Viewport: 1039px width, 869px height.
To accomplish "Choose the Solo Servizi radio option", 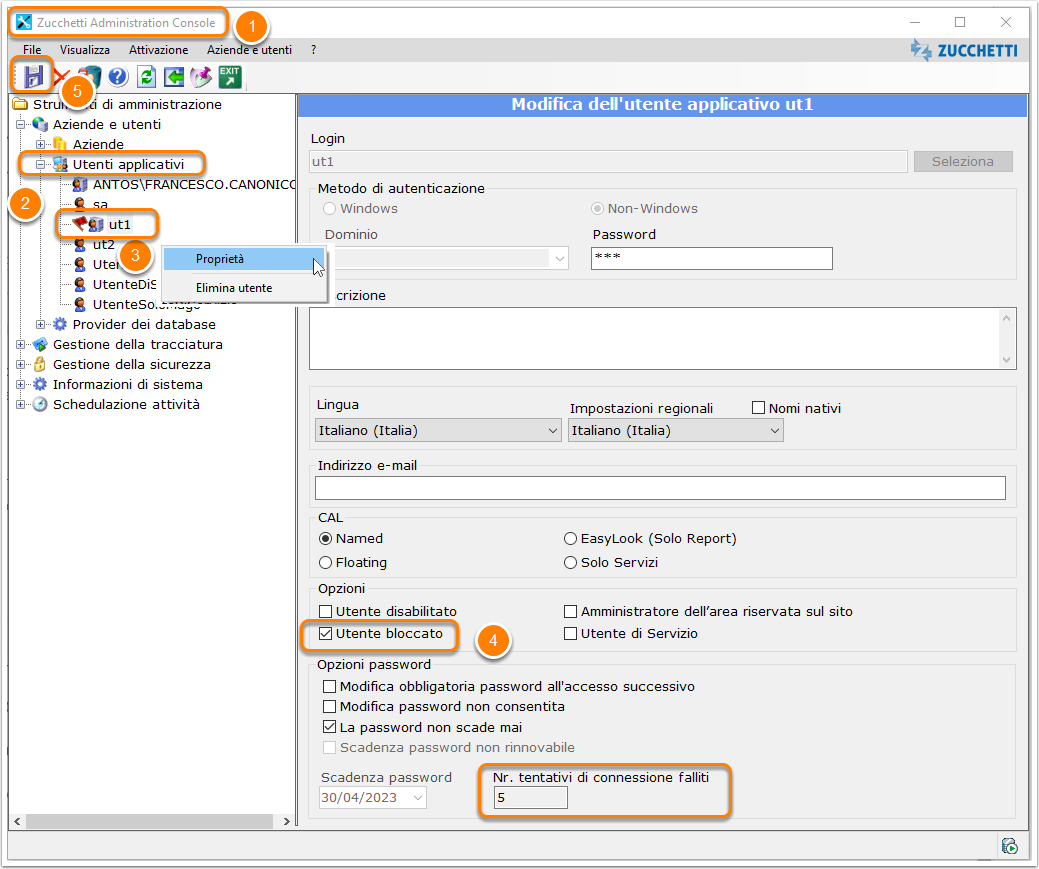I will coord(571,563).
